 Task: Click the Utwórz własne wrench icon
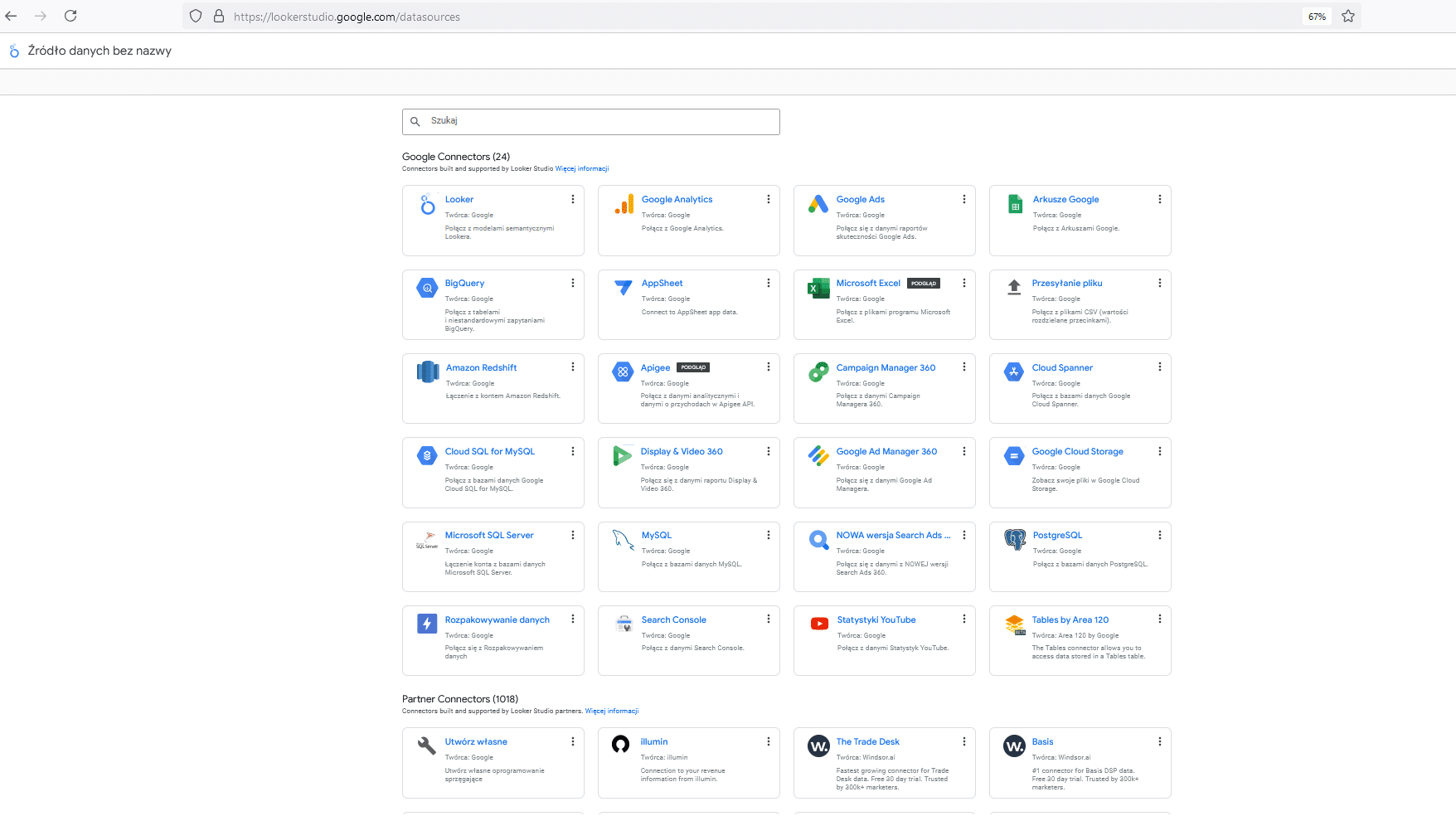pos(427,746)
